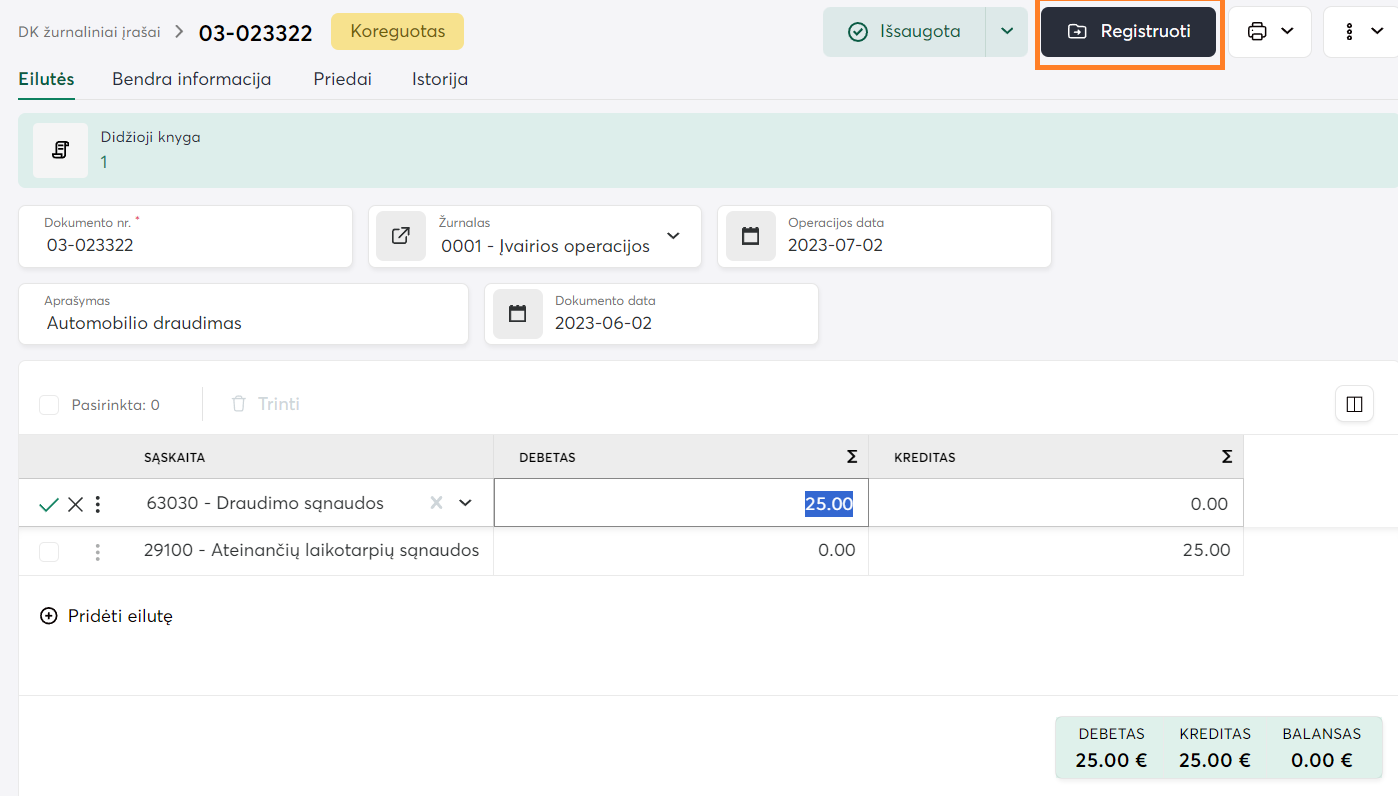Toggle the Pasirinkta select-all checkbox
Viewport: 1398px width, 796px height.
49,405
